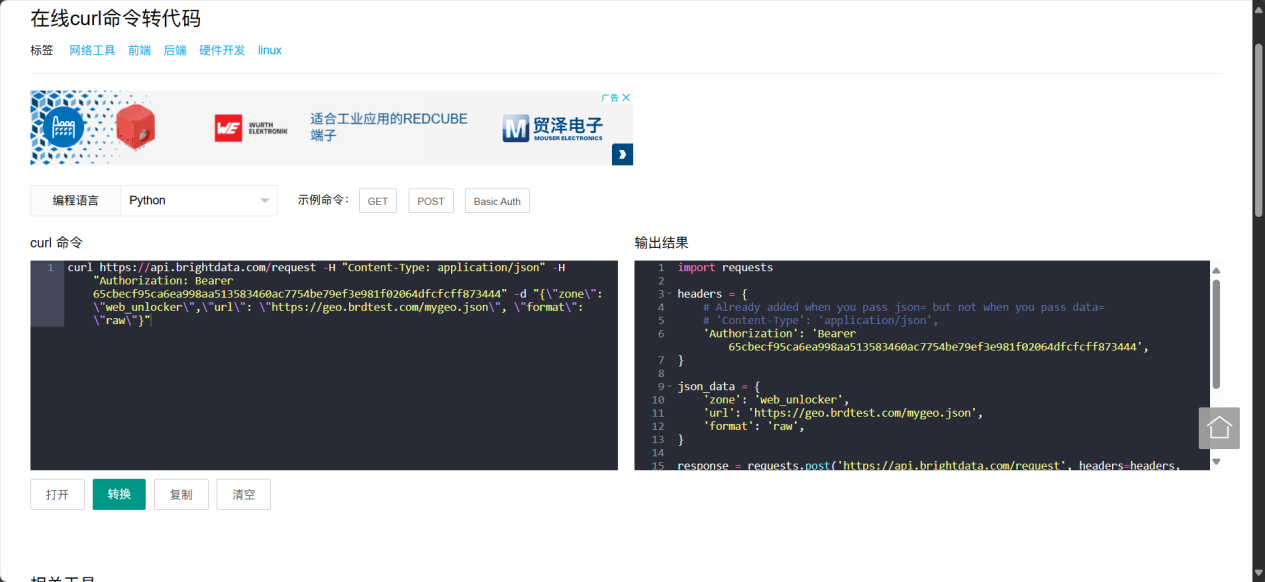1265x582 pixels.
Task: Click the output panel vertical scrollbar thumb
Action: [x=1217, y=334]
